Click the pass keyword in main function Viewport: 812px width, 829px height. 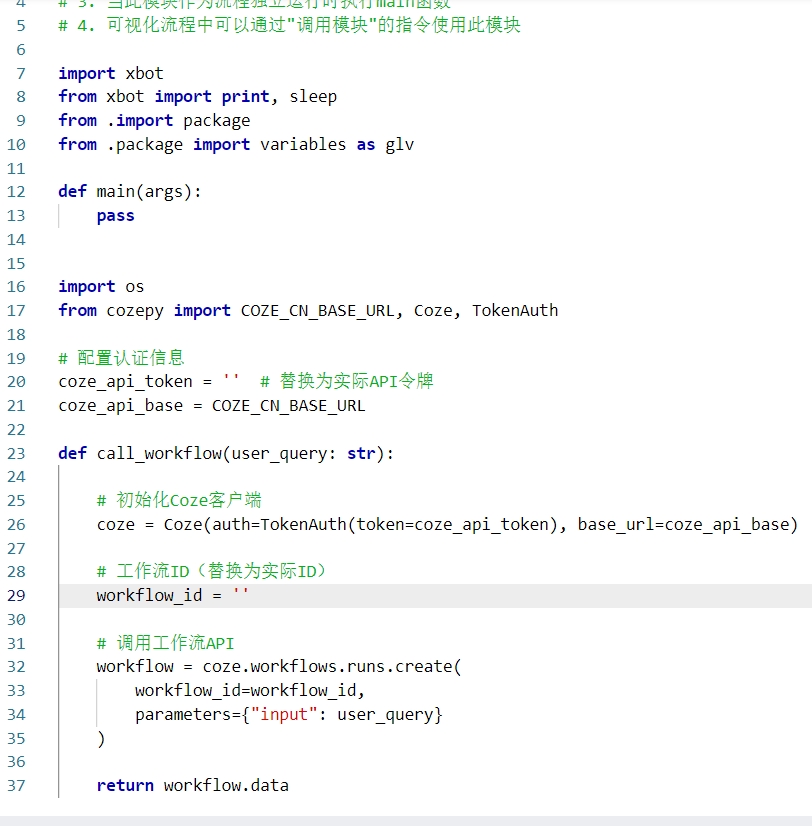pyautogui.click(x=115, y=216)
